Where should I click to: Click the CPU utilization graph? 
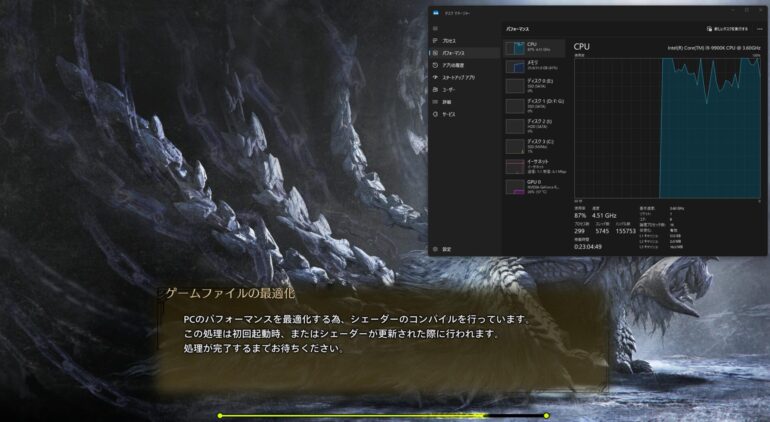coord(668,127)
